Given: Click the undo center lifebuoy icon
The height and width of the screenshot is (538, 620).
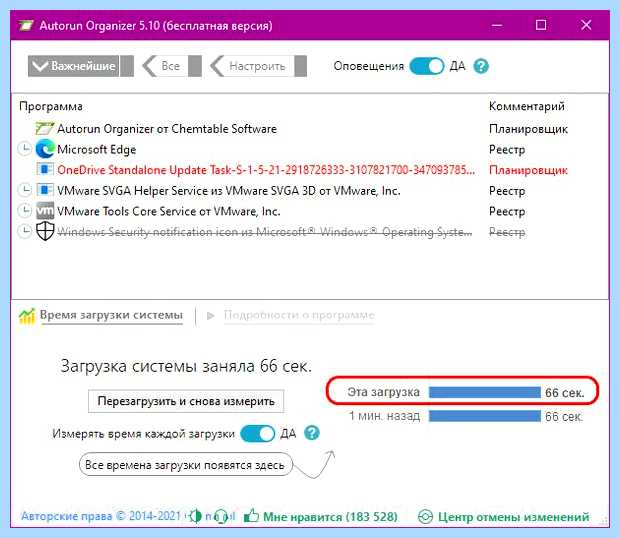Looking at the screenshot, I should 425,517.
